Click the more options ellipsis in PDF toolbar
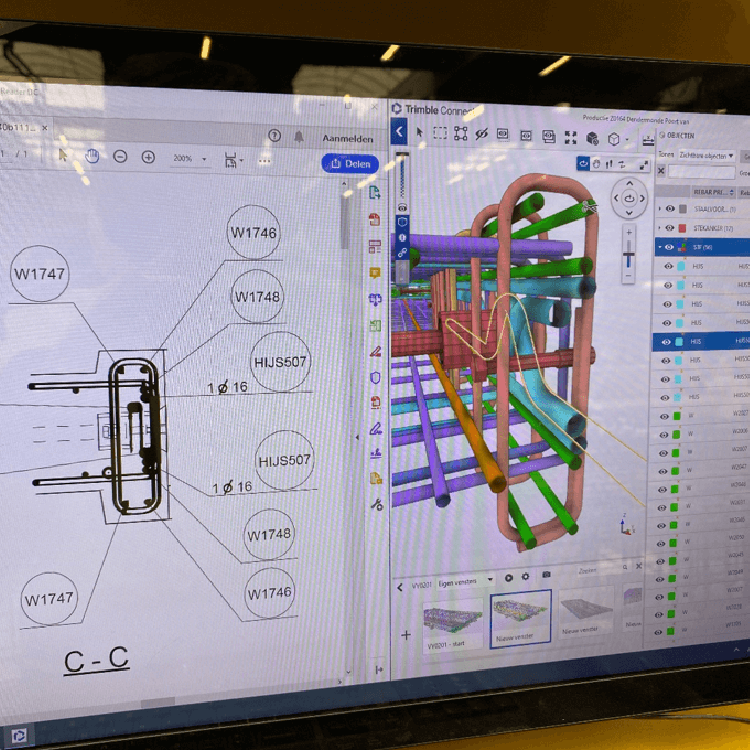Viewport: 750px width, 750px height. point(265,161)
